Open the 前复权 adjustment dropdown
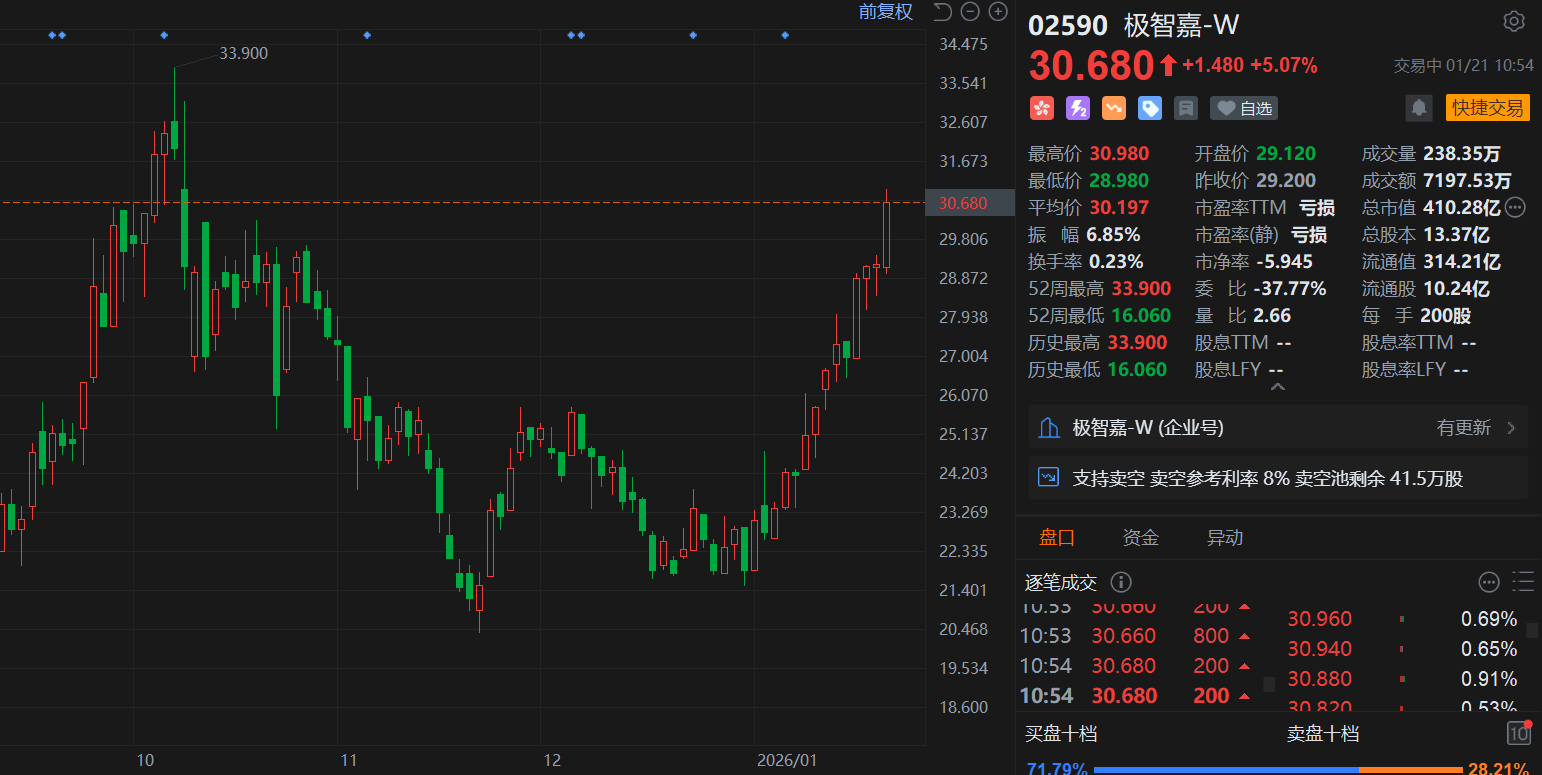1542x775 pixels. pos(885,12)
